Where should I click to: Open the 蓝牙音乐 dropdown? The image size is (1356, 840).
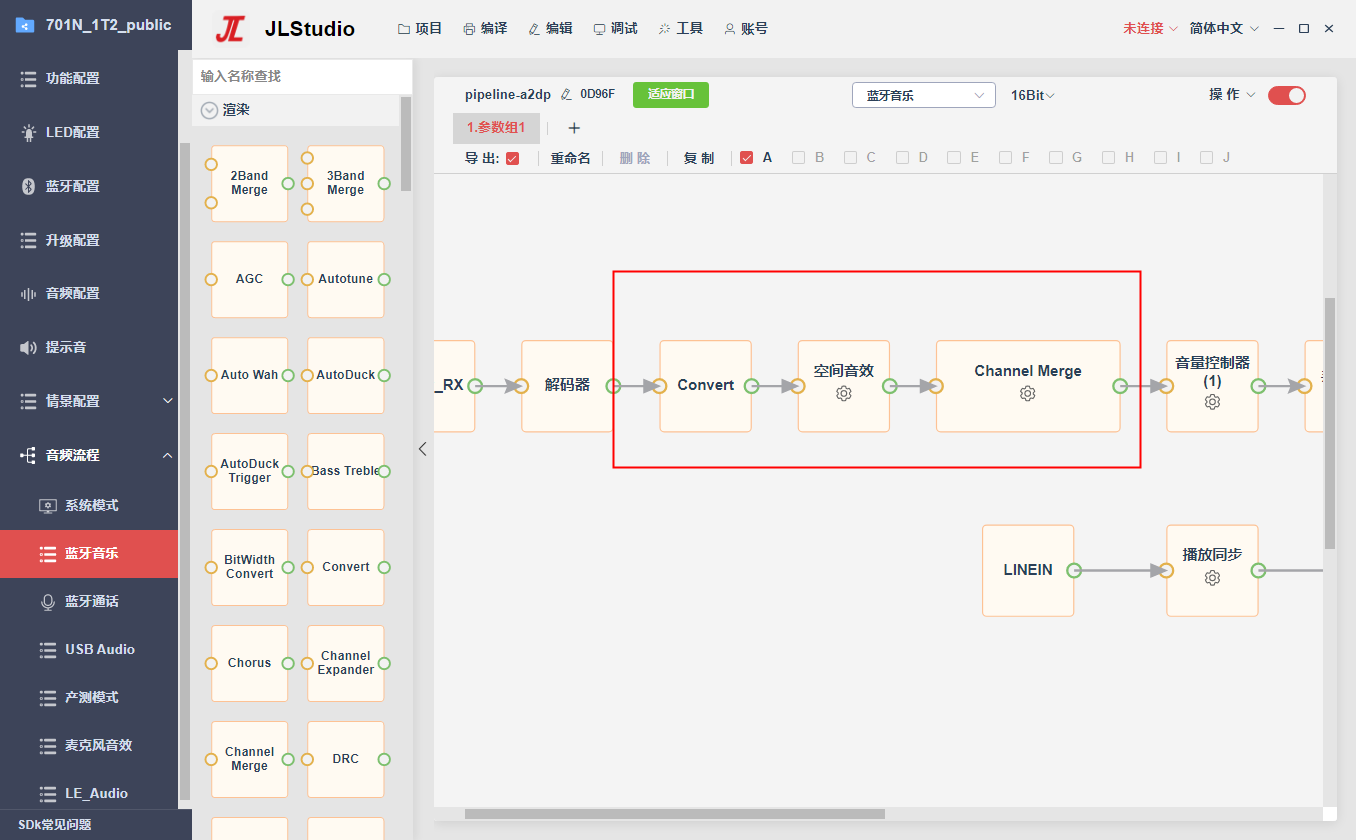tap(924, 95)
